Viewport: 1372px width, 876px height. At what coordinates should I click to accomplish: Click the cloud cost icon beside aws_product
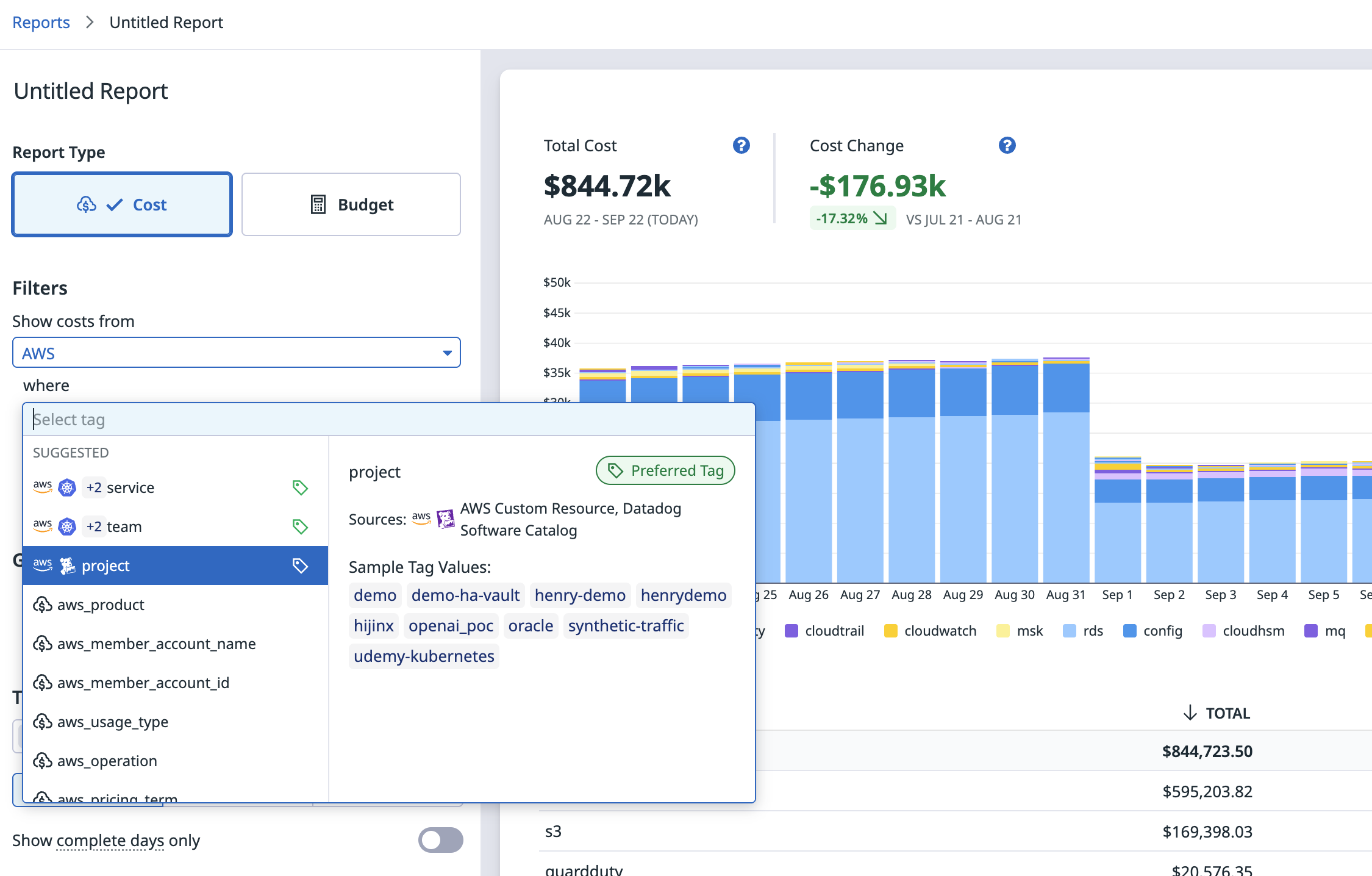pos(42,605)
